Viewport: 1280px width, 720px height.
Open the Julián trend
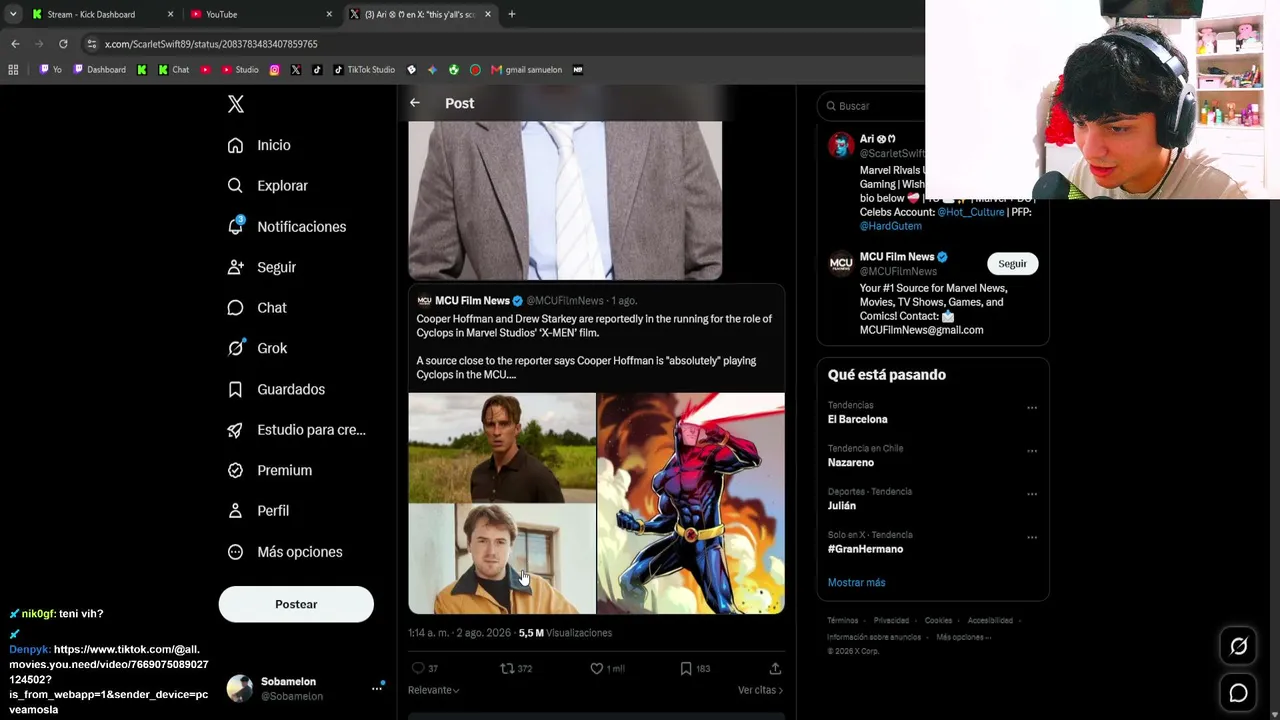click(842, 506)
